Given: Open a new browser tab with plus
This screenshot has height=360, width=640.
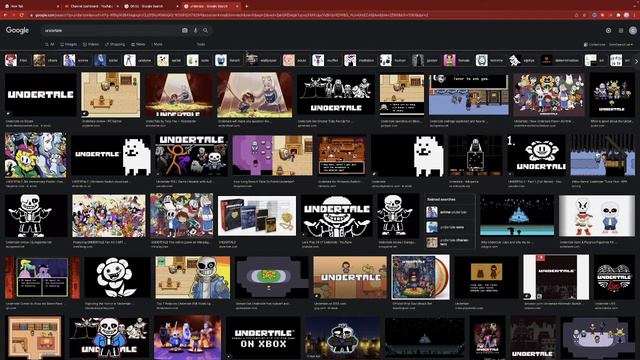Looking at the screenshot, I should tap(247, 6).
